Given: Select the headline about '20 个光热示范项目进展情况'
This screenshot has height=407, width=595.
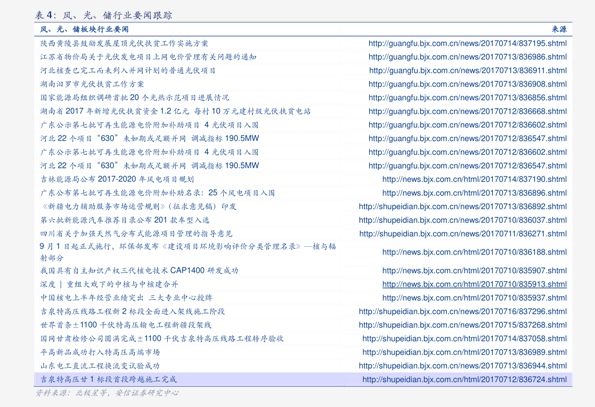Looking at the screenshot, I should pyautogui.click(x=135, y=98).
